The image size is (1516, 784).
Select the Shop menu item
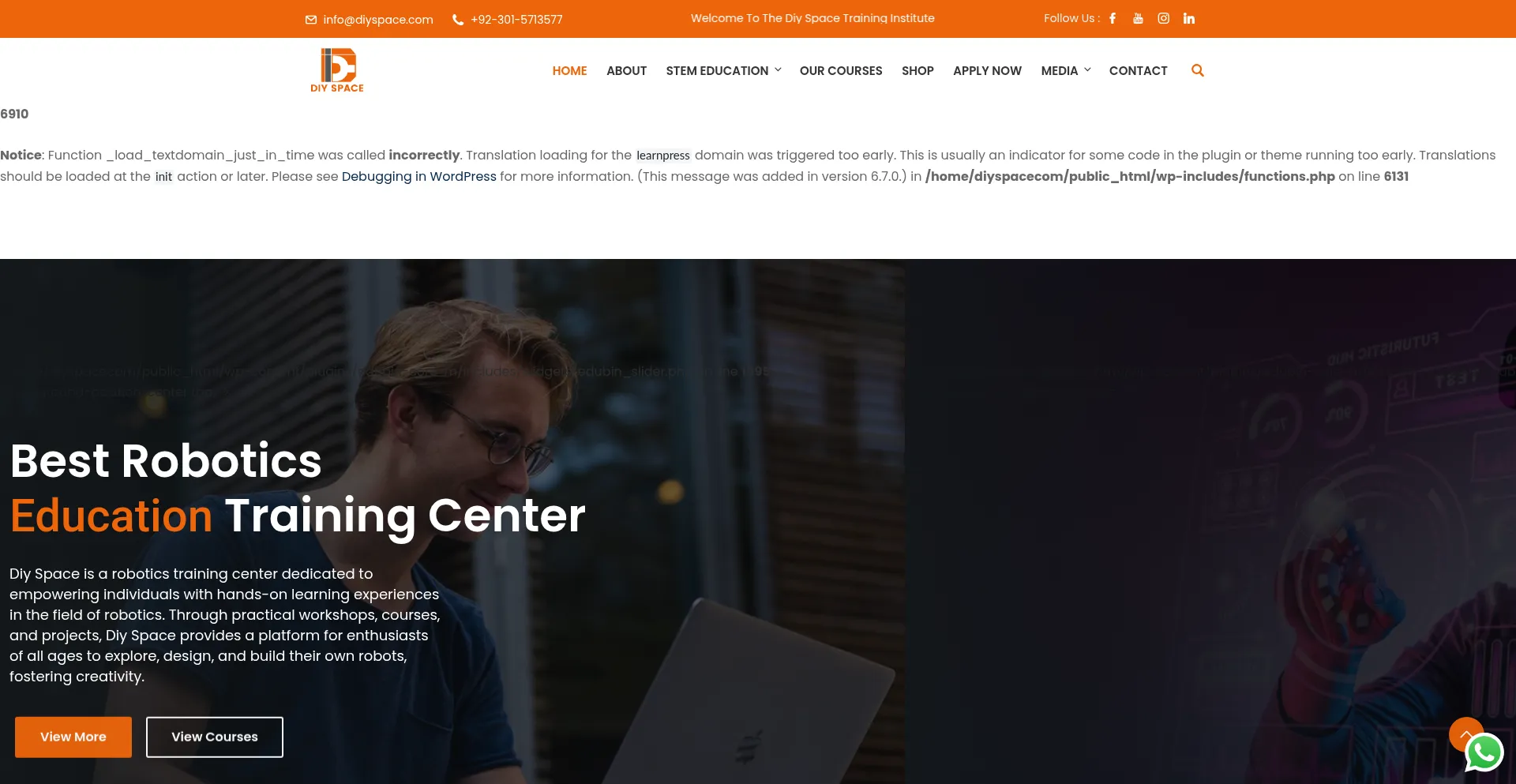tap(917, 70)
